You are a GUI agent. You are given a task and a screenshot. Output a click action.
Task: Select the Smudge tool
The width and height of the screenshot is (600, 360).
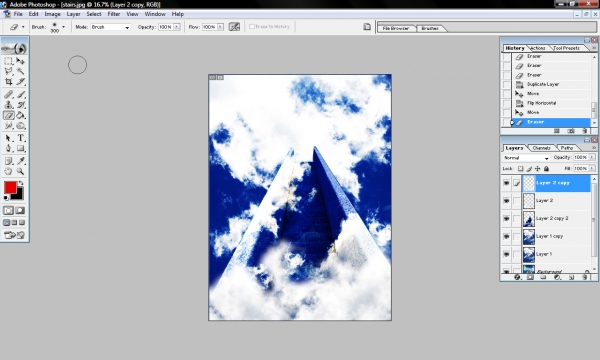click(x=8, y=125)
